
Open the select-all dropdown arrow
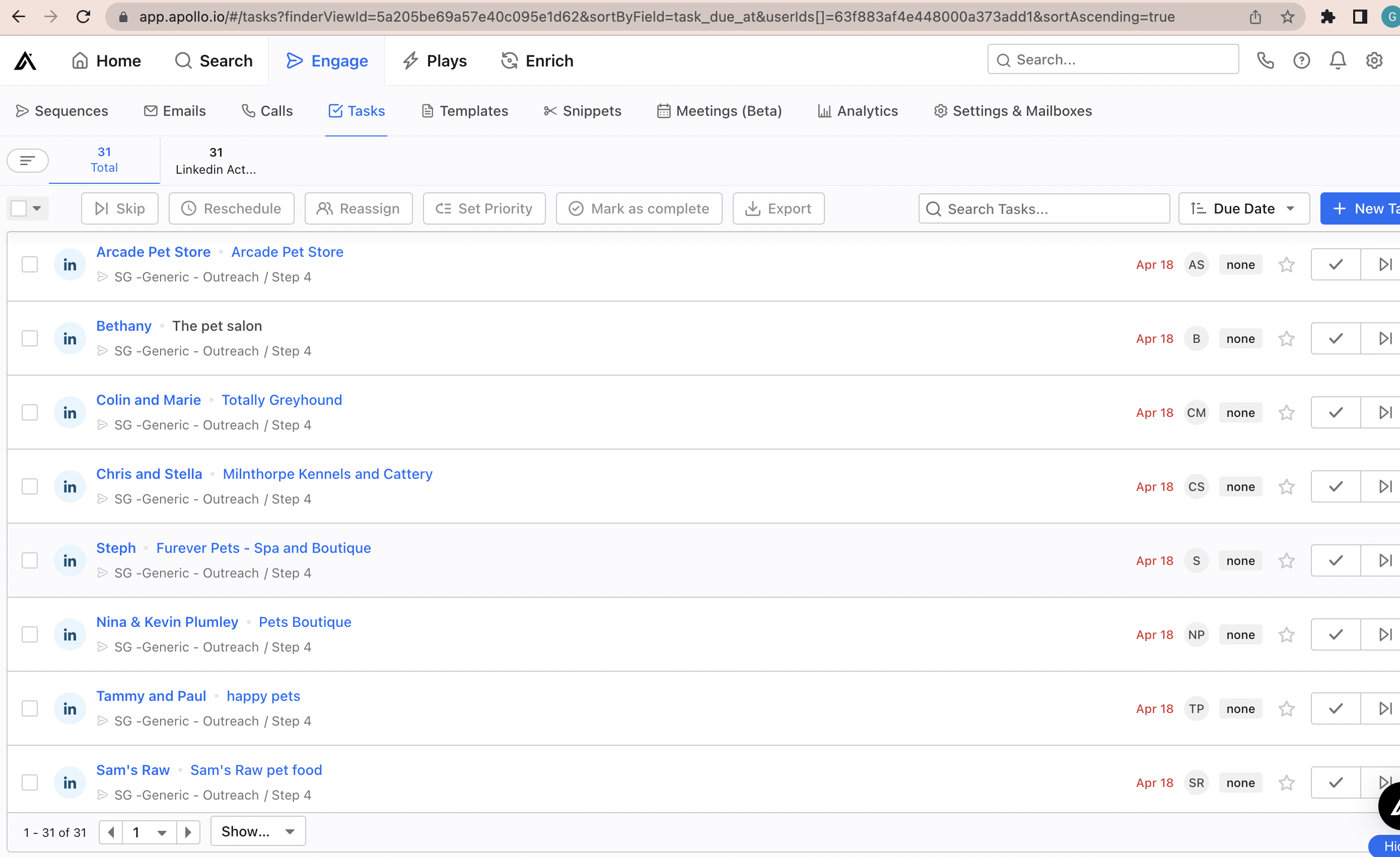tap(37, 208)
